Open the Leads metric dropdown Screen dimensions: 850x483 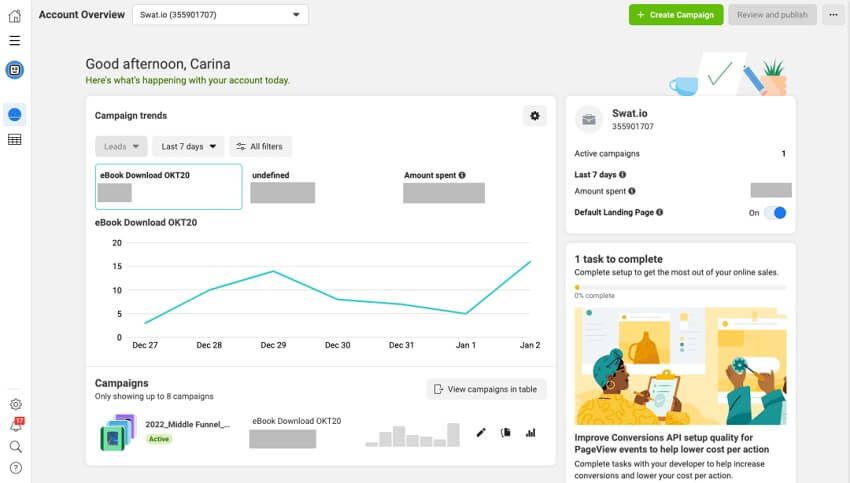[x=121, y=147]
